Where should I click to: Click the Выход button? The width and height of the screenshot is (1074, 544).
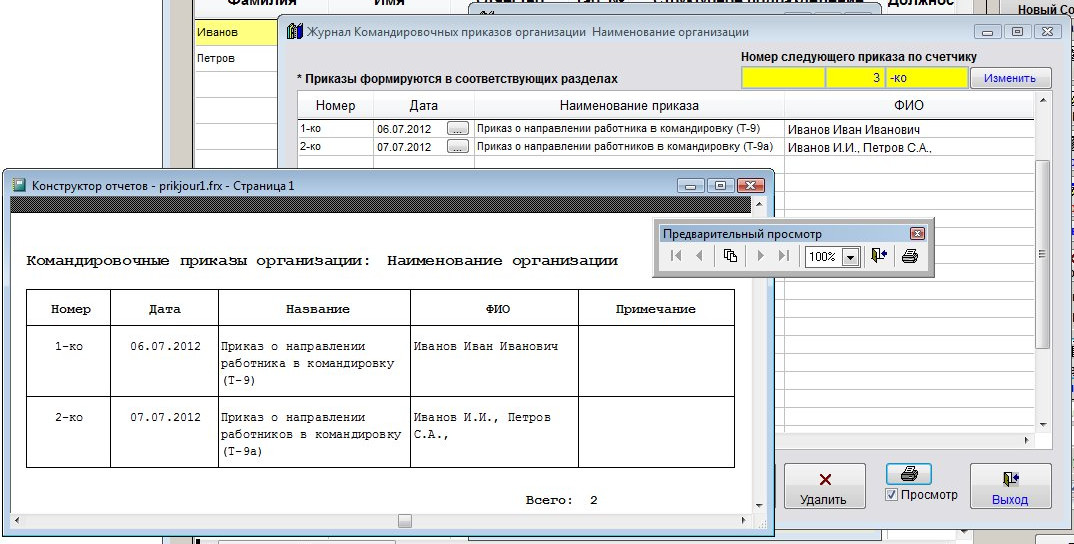[x=1009, y=487]
